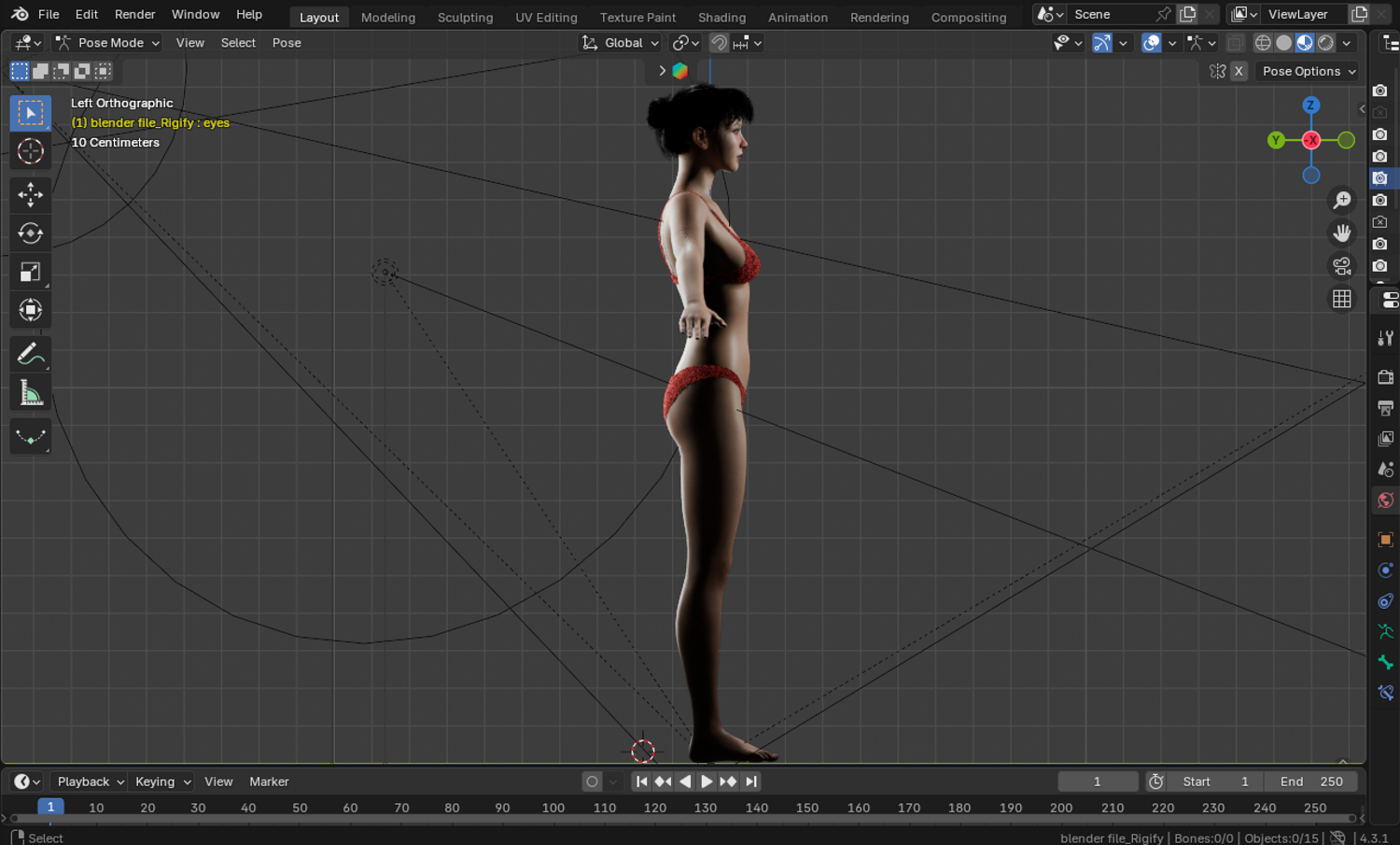Click the hand pan-view icon
The image size is (1400, 845).
(1342, 233)
